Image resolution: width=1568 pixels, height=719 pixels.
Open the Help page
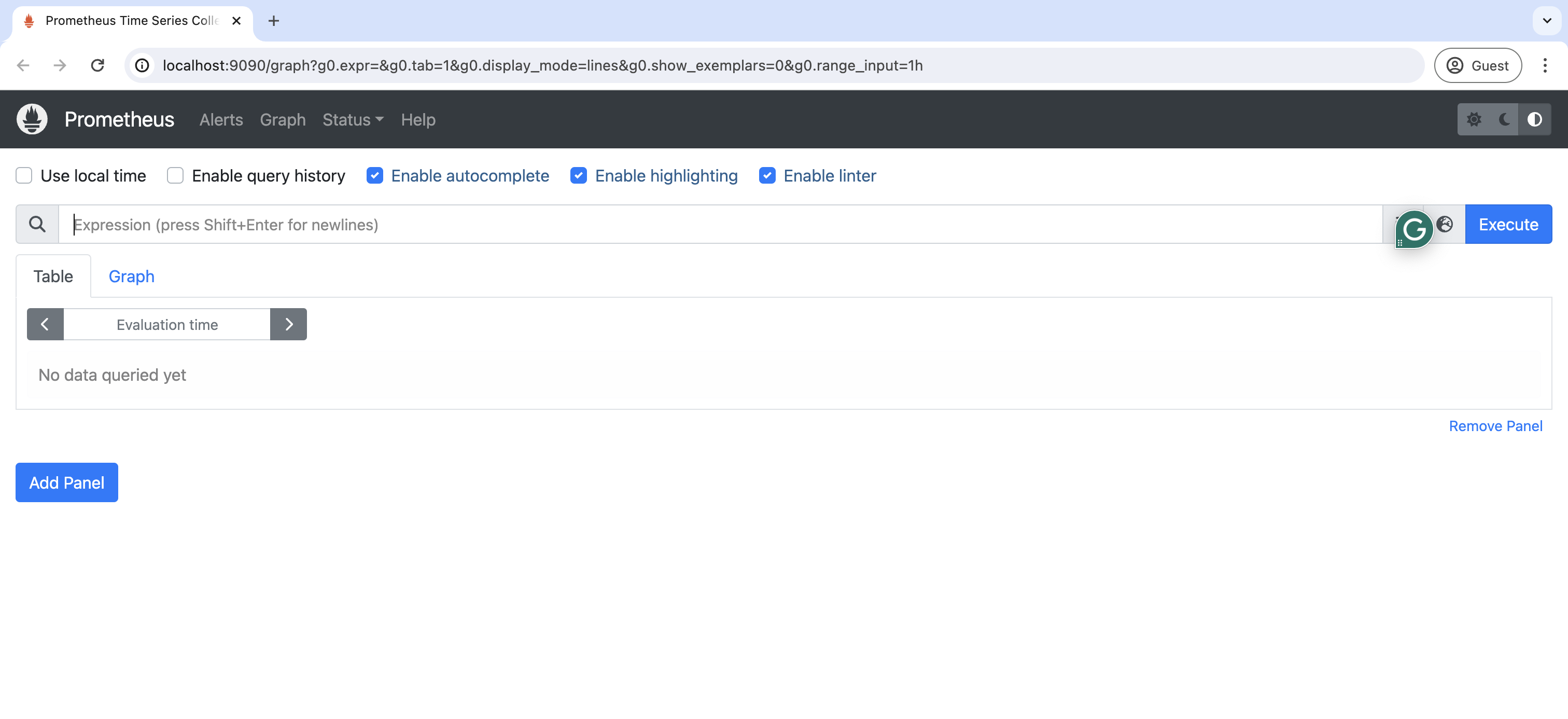point(418,119)
